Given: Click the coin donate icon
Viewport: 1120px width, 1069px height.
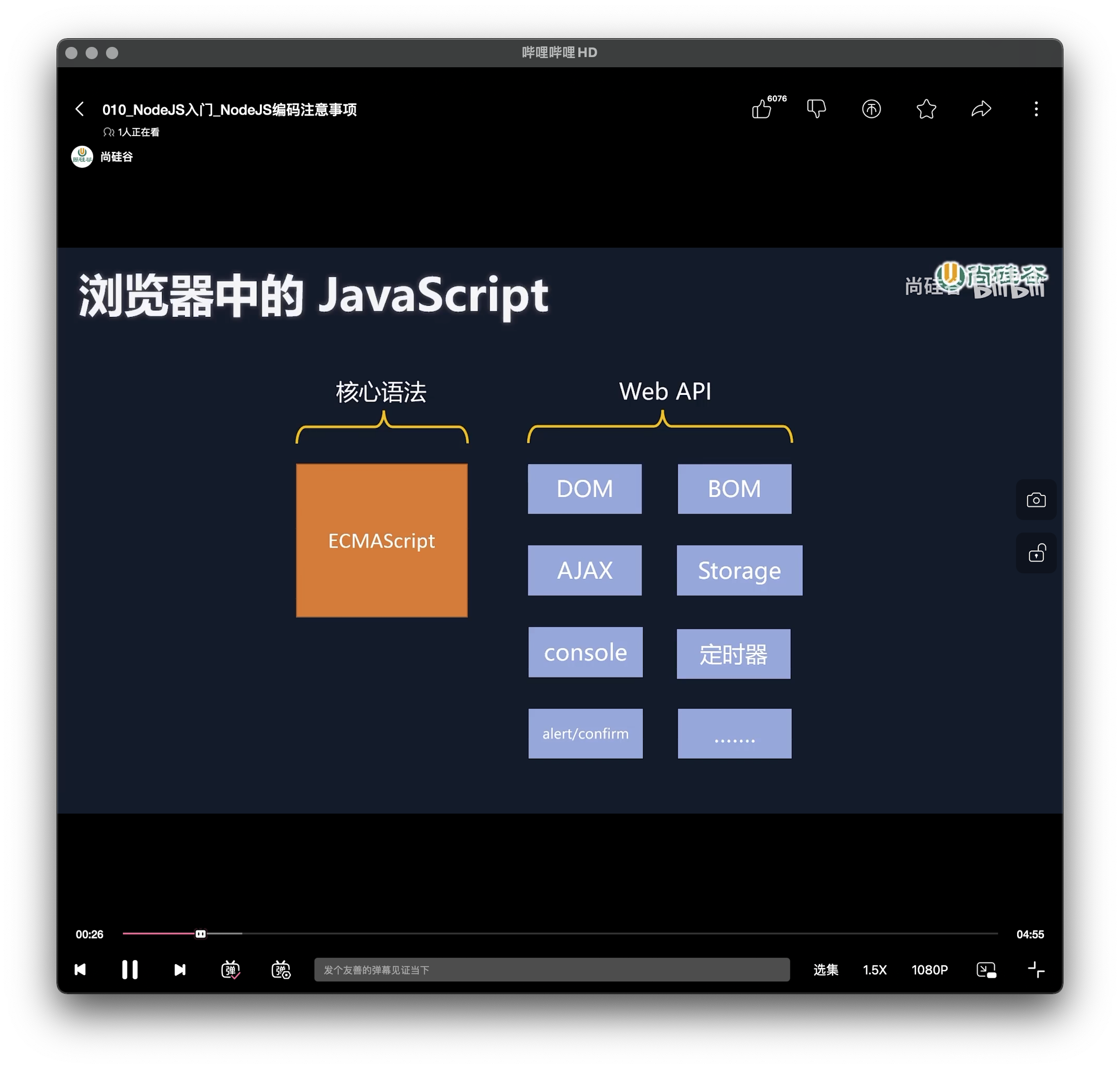Looking at the screenshot, I should (x=871, y=109).
